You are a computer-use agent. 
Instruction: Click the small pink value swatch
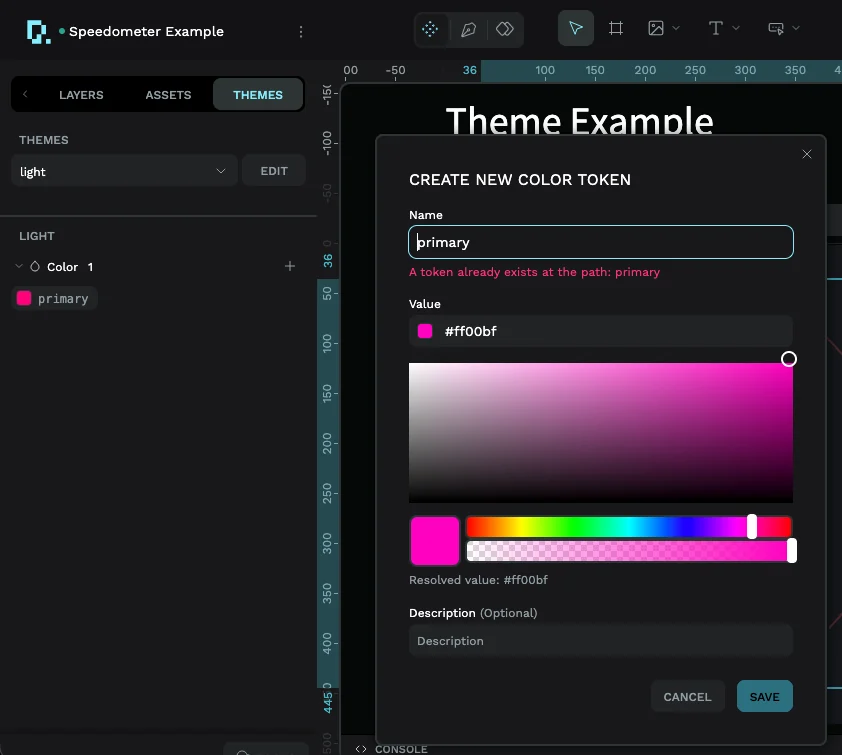[425, 331]
